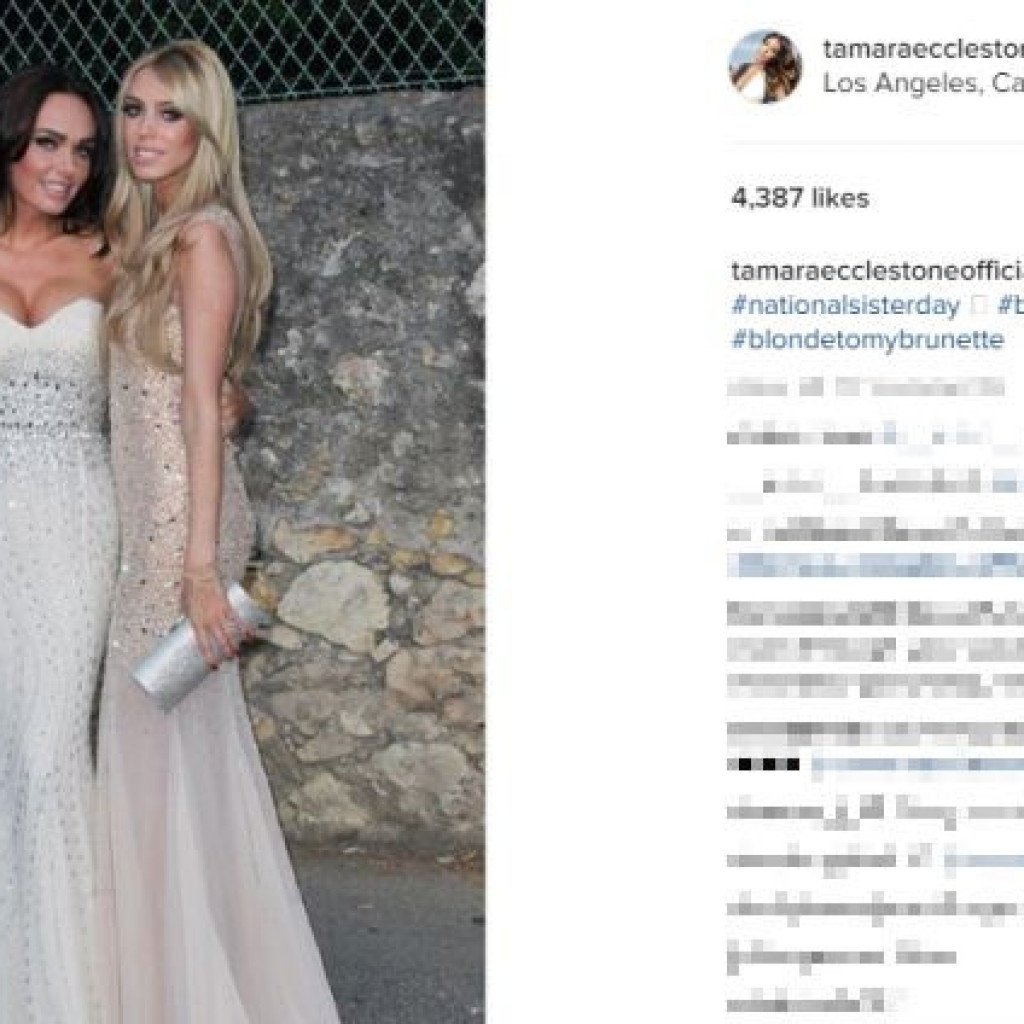Select the first blurred comment line
The image size is (1024, 1024).
(x=866, y=388)
